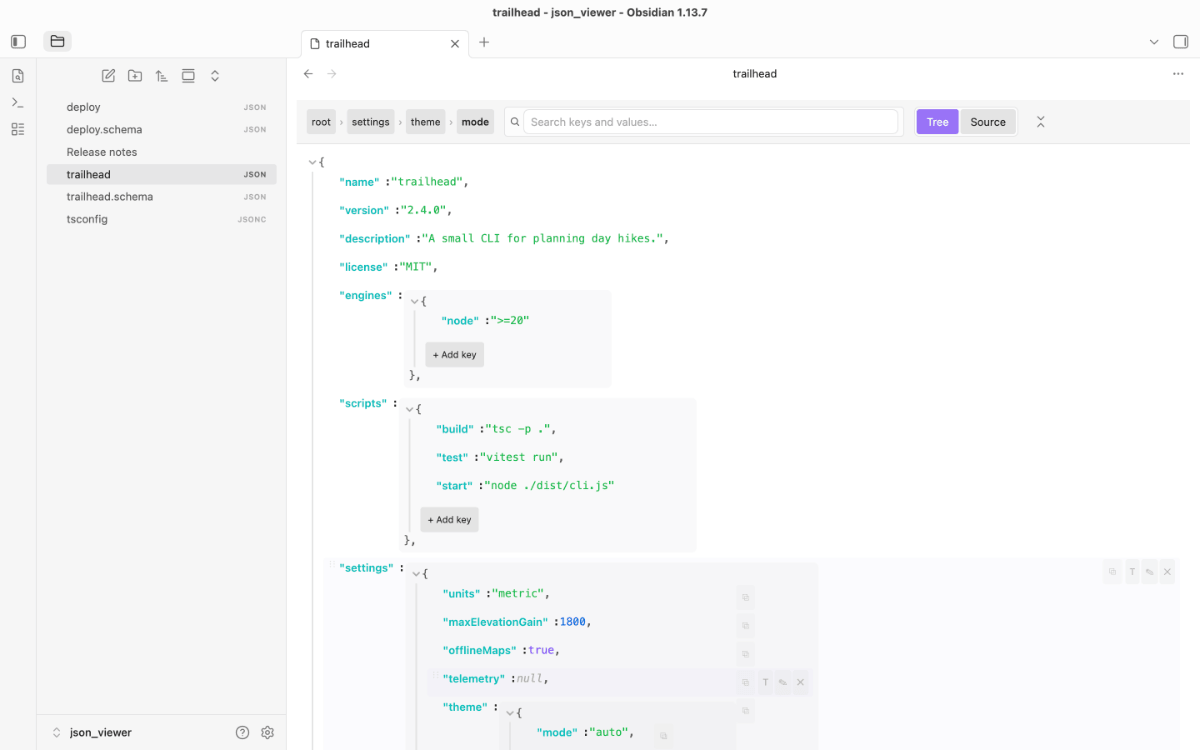The height and width of the screenshot is (750, 1200).
Task: Jump to root in the breadcrumb
Action: 321,122
